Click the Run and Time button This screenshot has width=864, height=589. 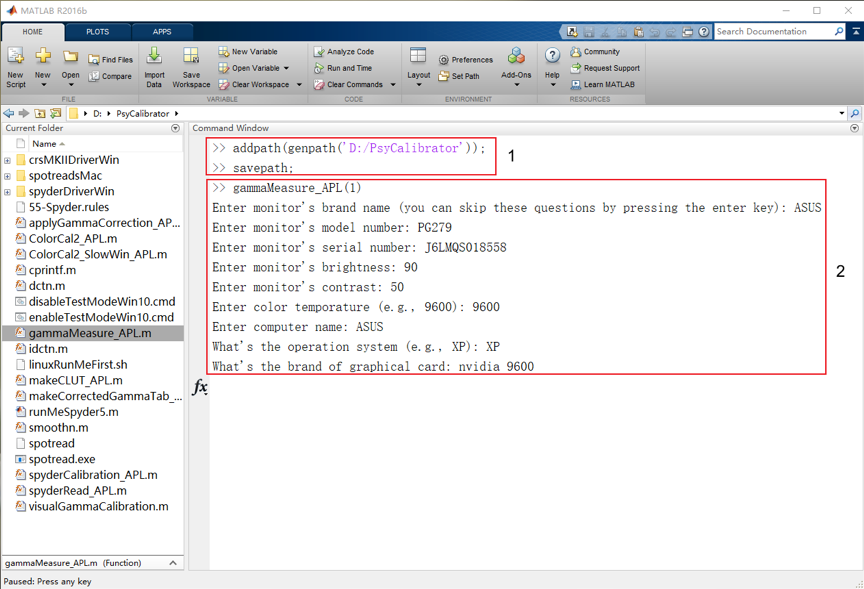tap(343, 68)
